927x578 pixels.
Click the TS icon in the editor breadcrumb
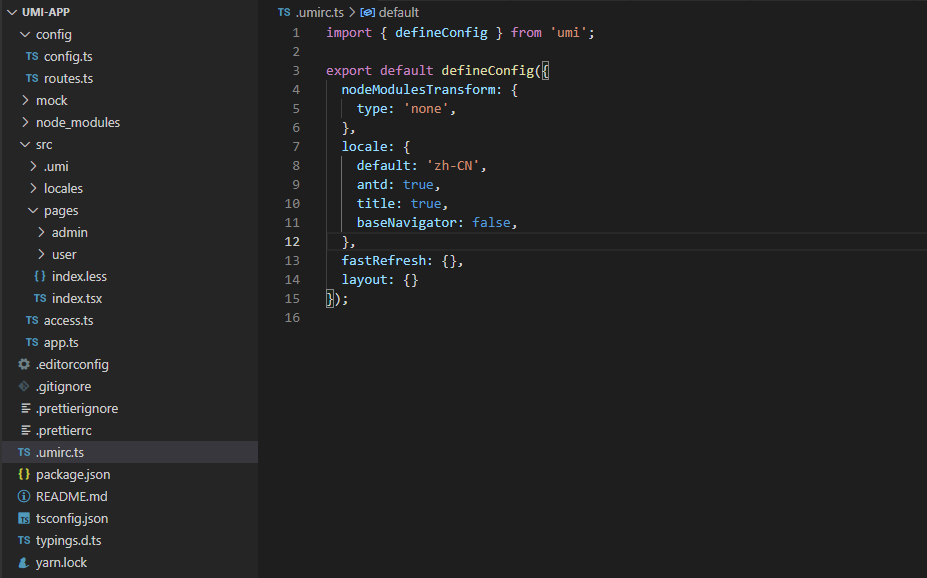coord(284,12)
